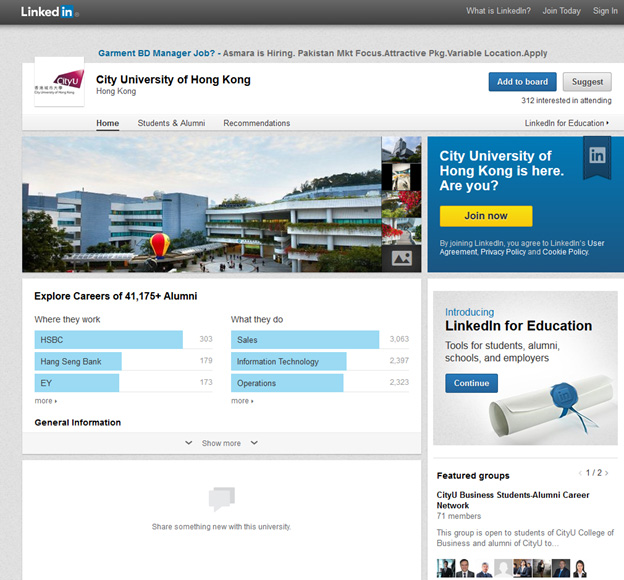Open first group member avatar
This screenshot has height=580, width=624.
pyautogui.click(x=446, y=568)
